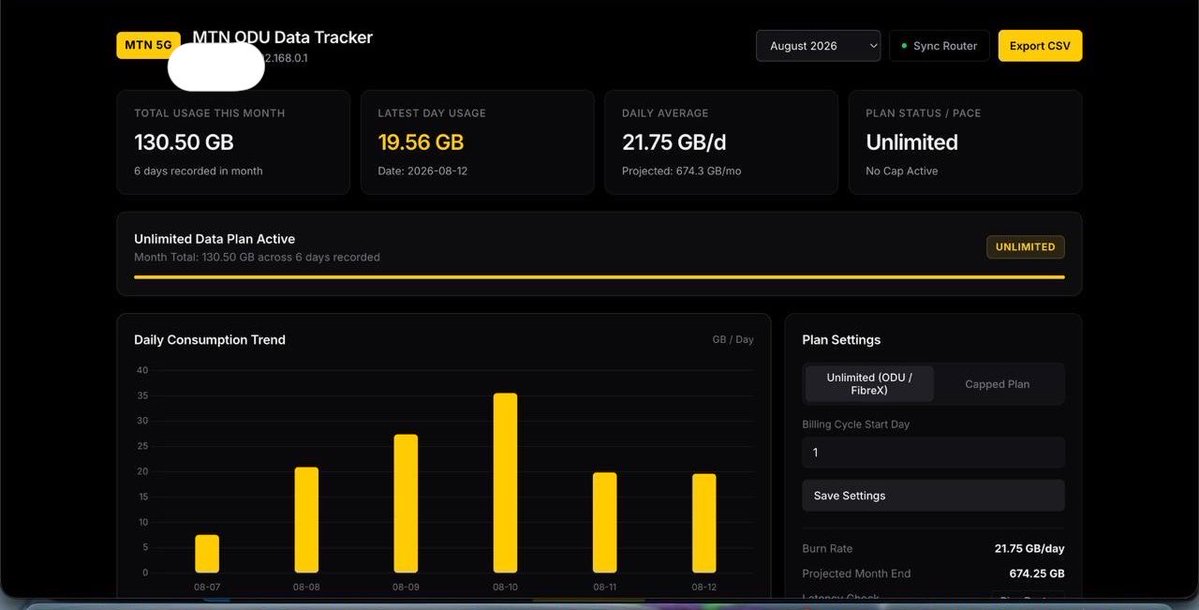Click the MTN 5G badge

(148, 45)
